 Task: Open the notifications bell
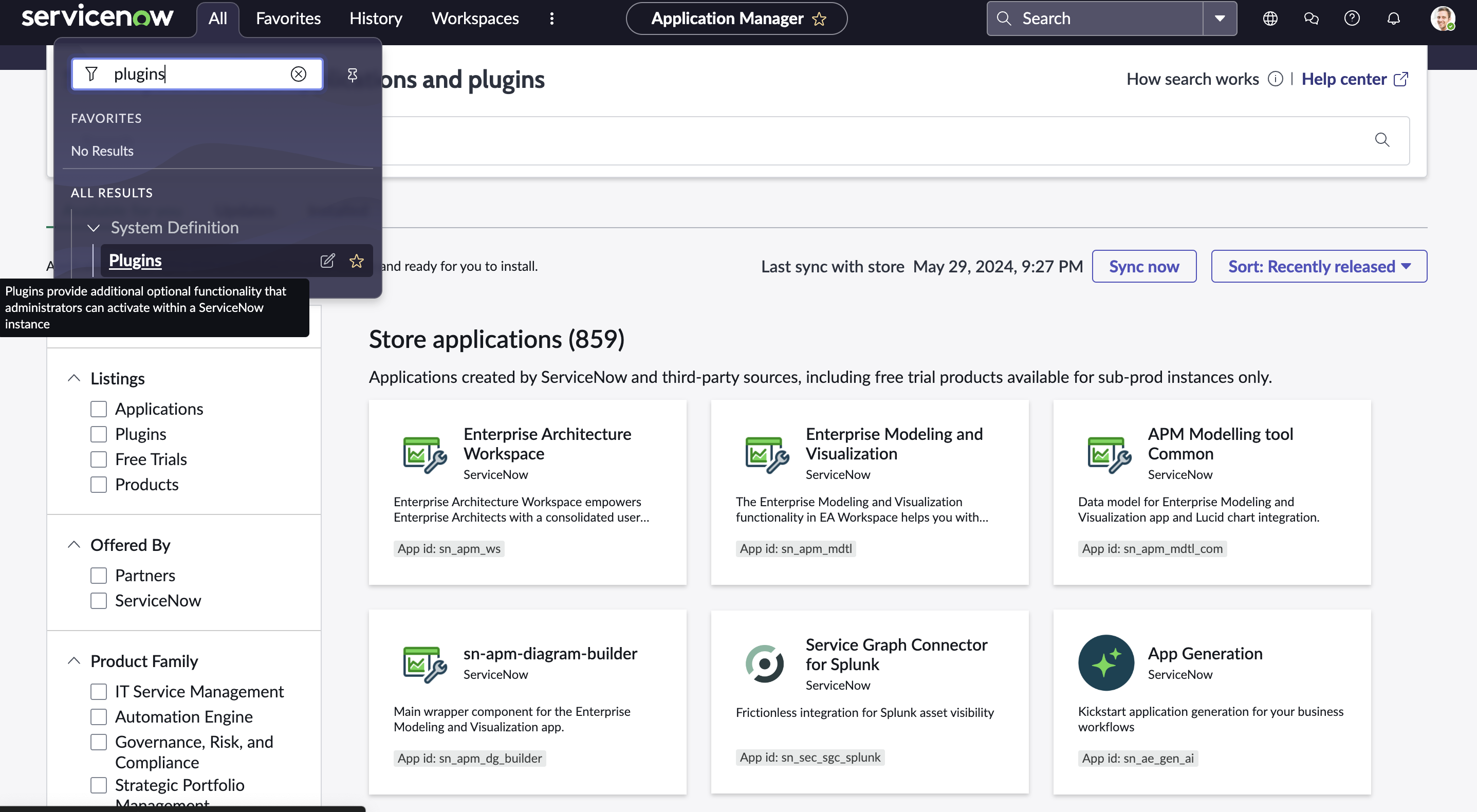tap(1393, 18)
